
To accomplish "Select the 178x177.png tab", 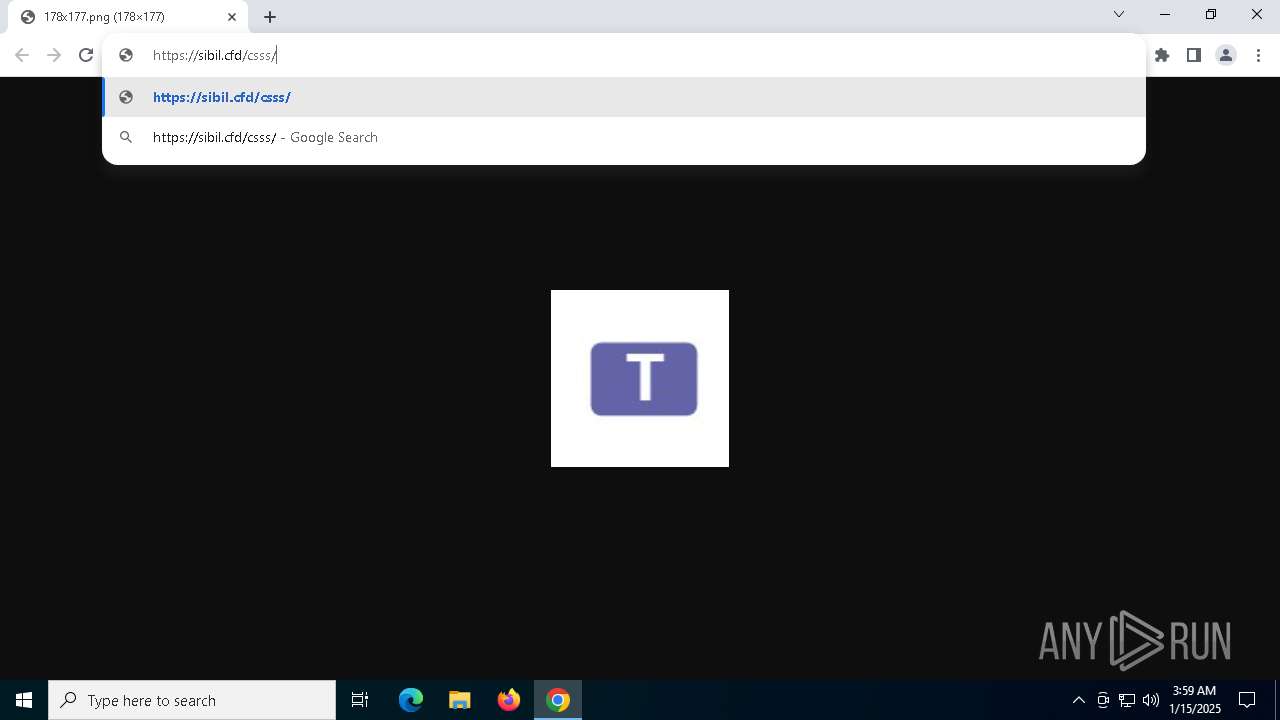I will pyautogui.click(x=128, y=17).
